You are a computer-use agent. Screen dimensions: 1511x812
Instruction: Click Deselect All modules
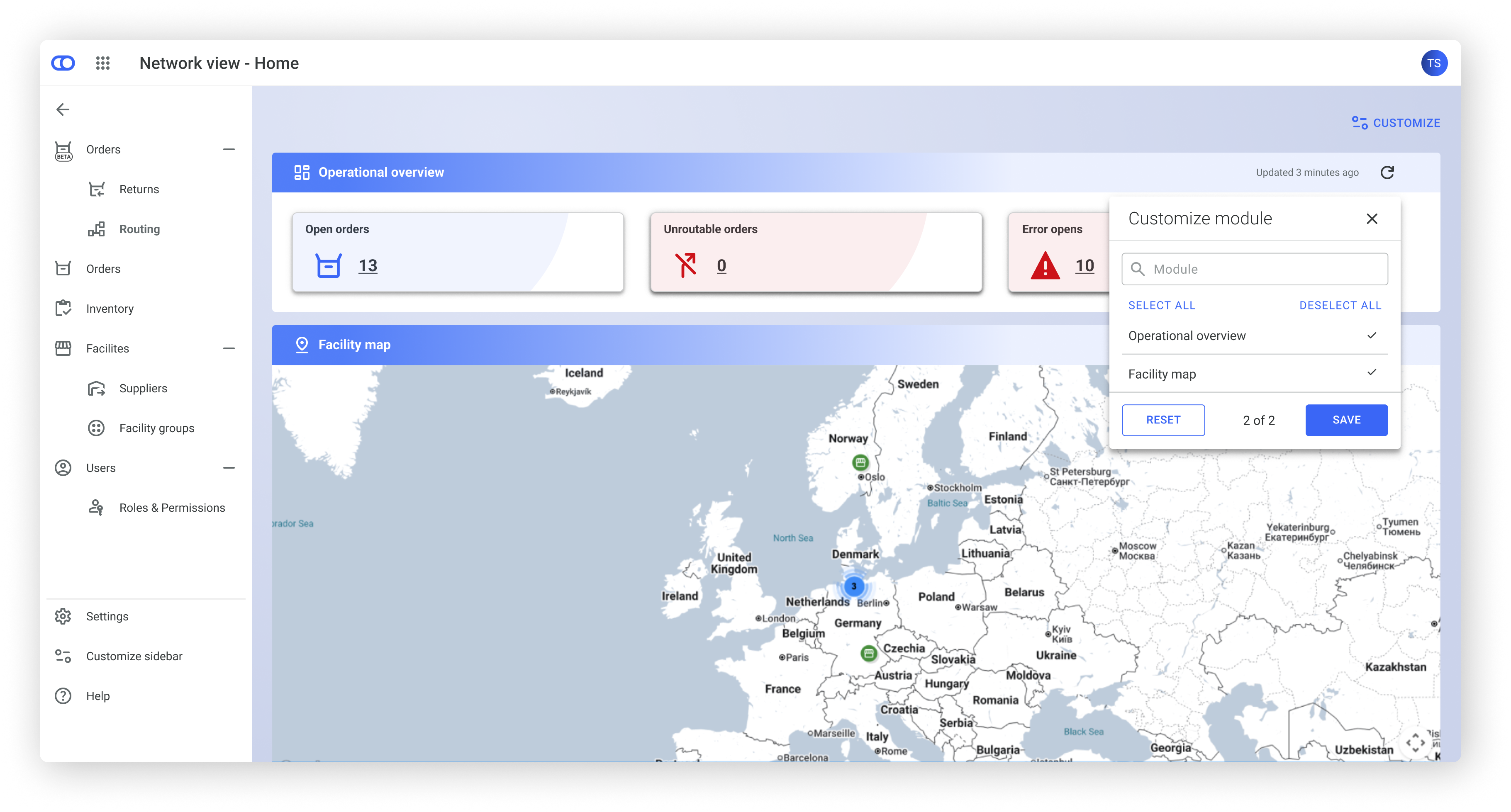pos(1340,306)
